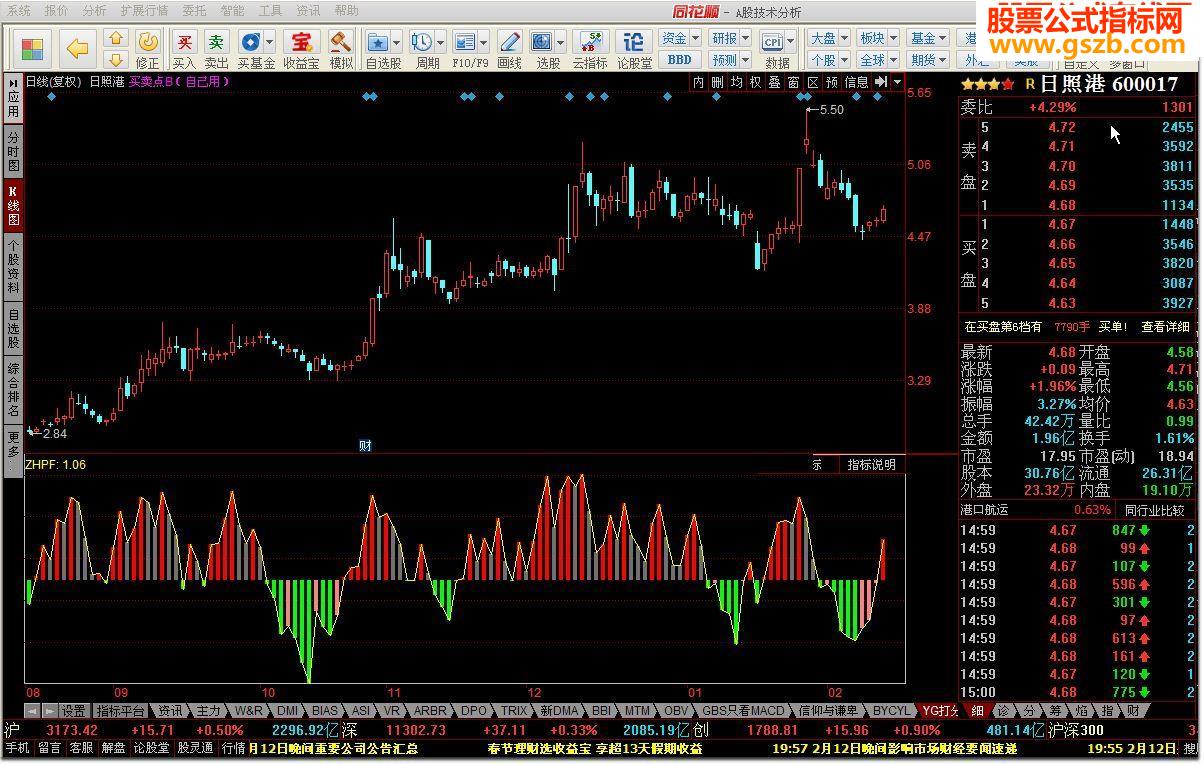This screenshot has height=764, width=1204.
Task: Expand the F10/F9 dropdown arrow
Action: click(483, 42)
